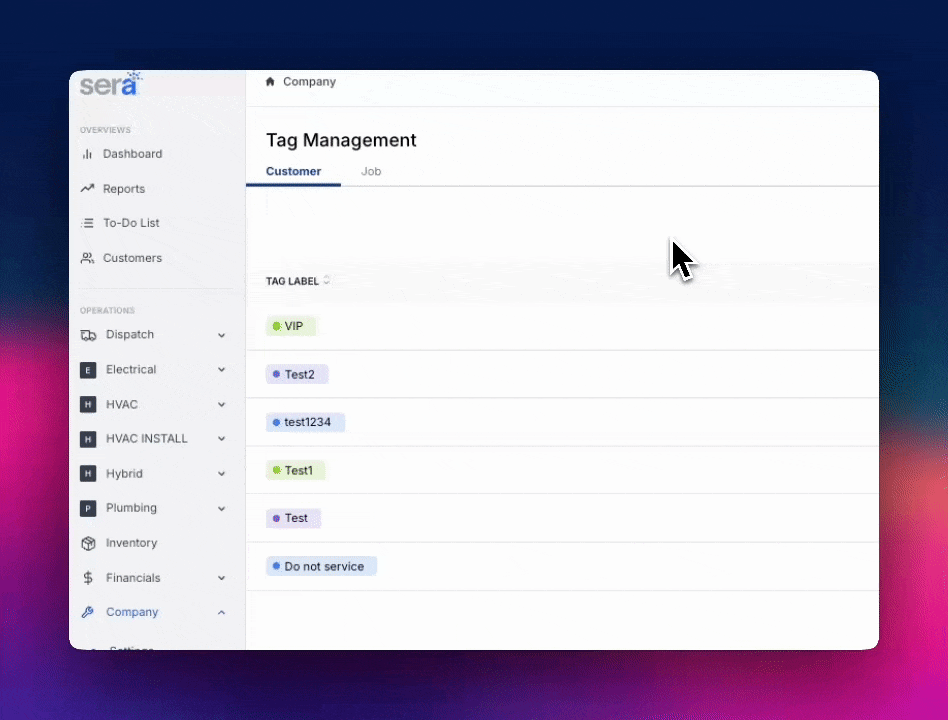This screenshot has width=948, height=720.
Task: Click the Financials label in sidebar
Action: pos(133,578)
